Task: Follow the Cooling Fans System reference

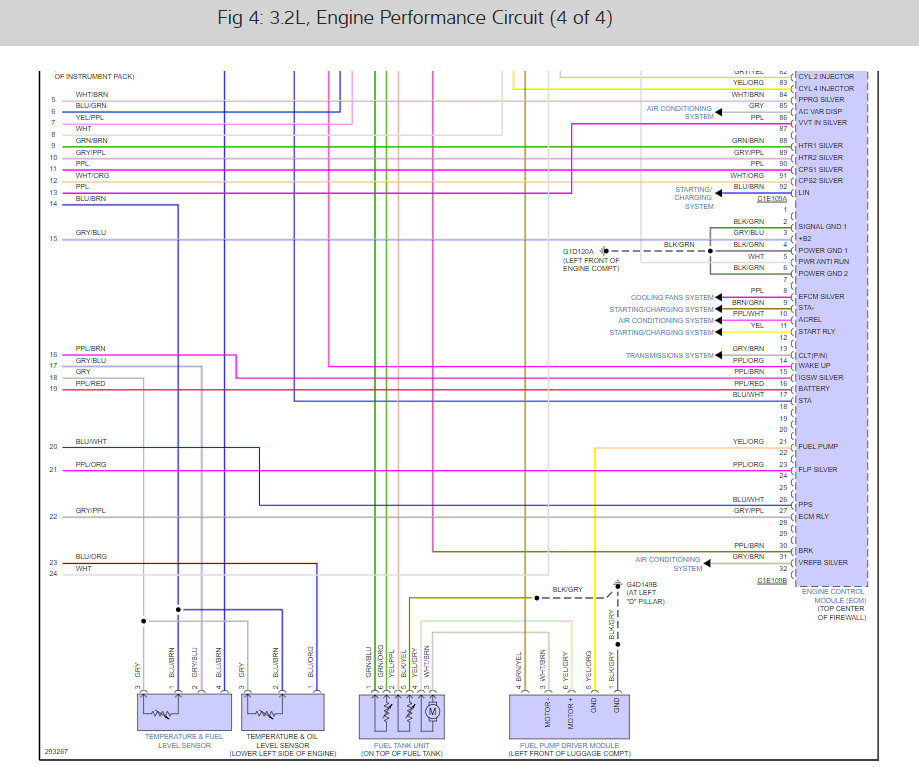Action: click(x=672, y=298)
